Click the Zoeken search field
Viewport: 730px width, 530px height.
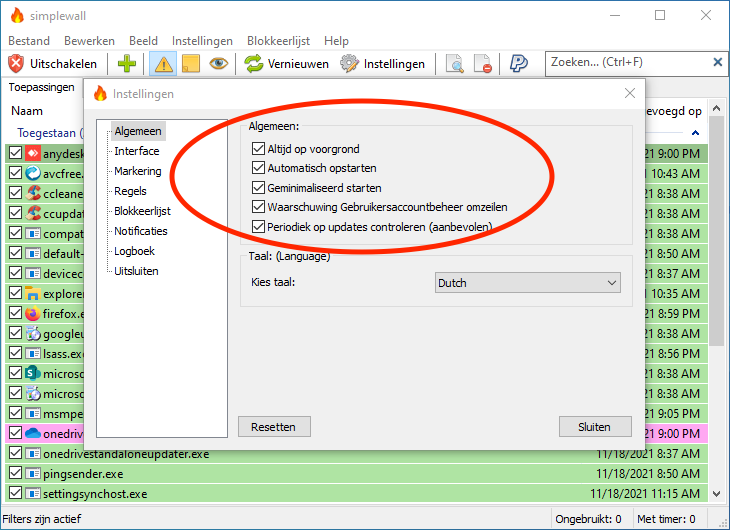(625, 62)
